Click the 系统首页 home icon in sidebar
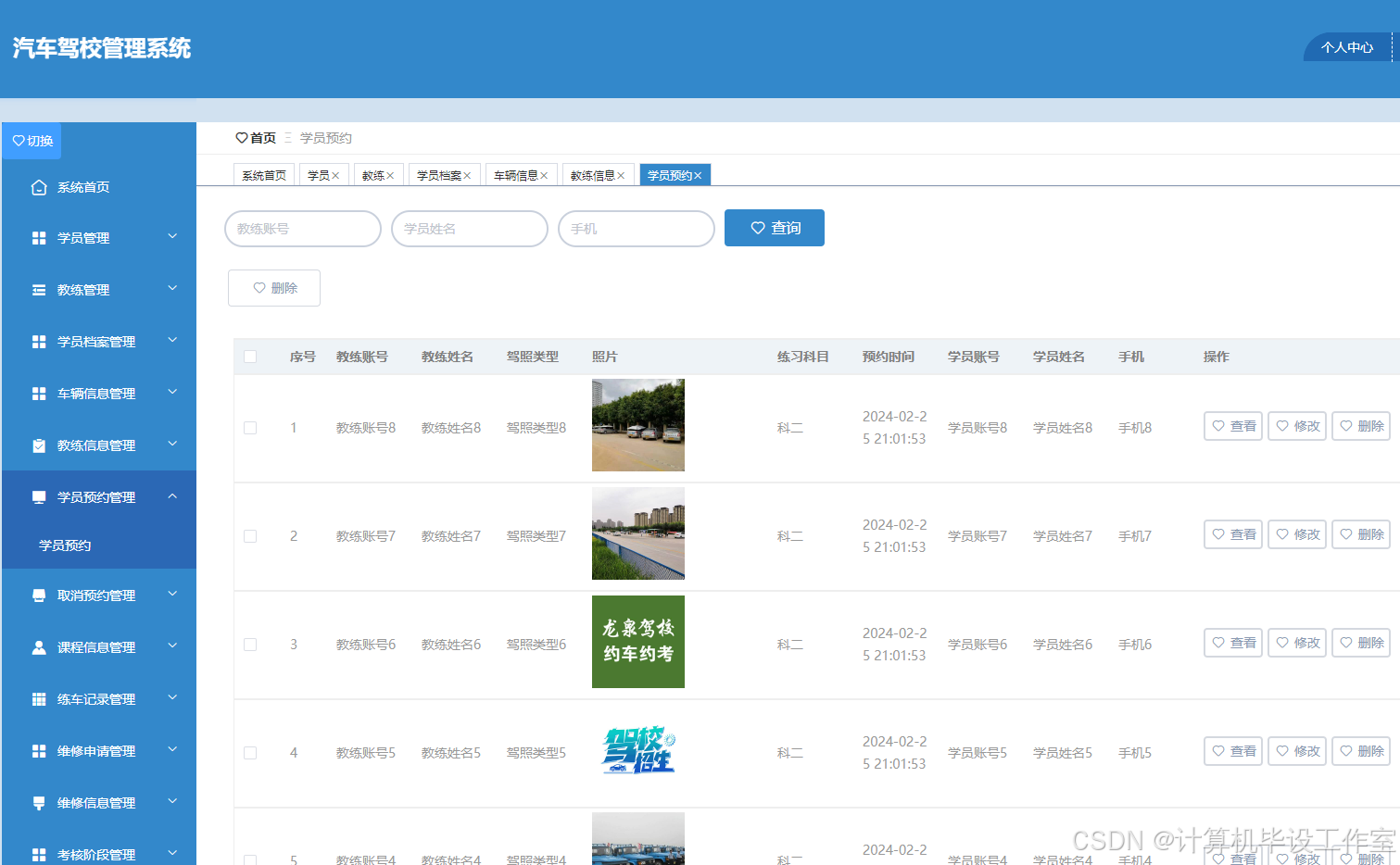This screenshot has width=1400, height=865. coord(39,187)
